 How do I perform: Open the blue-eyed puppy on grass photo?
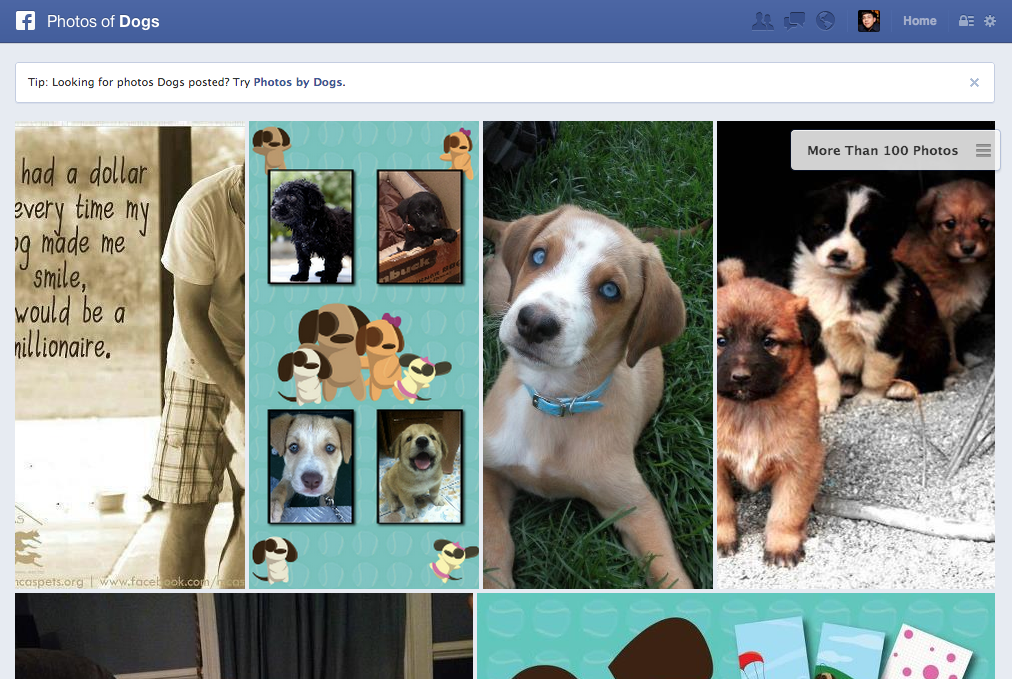(598, 355)
